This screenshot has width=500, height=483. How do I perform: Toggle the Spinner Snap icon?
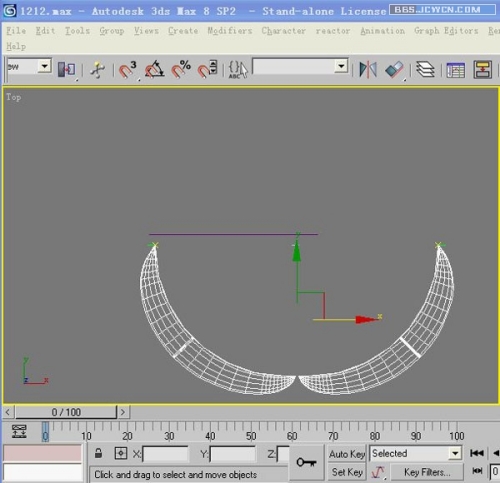coord(207,70)
